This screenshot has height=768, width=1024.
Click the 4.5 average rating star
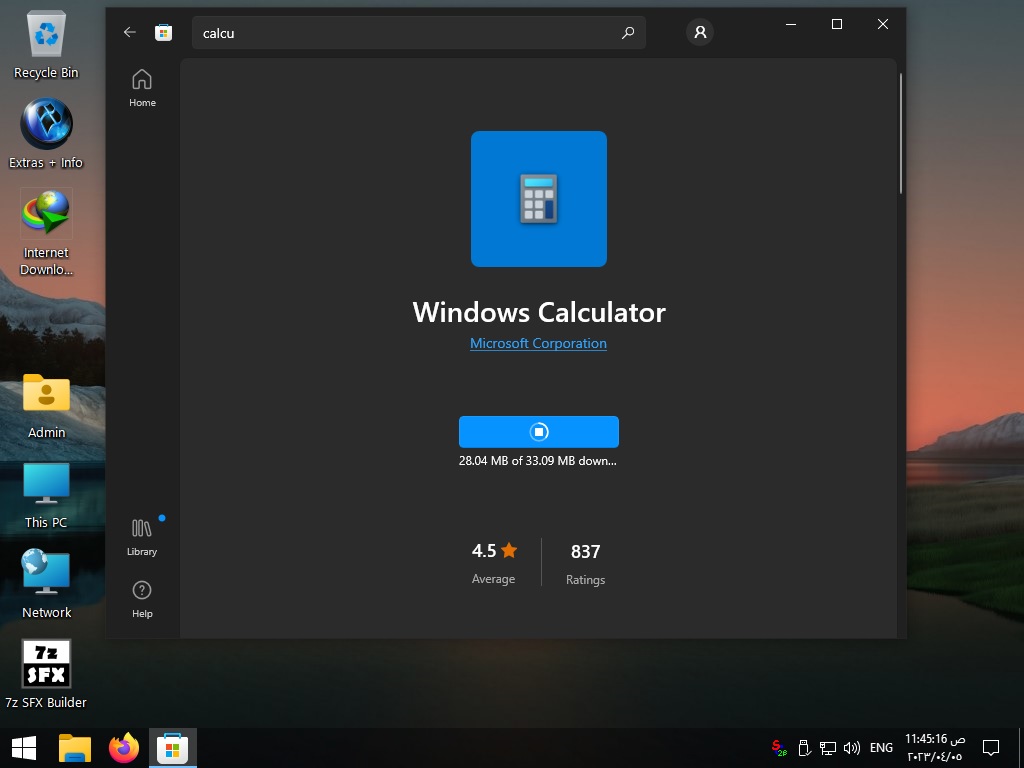pos(509,551)
